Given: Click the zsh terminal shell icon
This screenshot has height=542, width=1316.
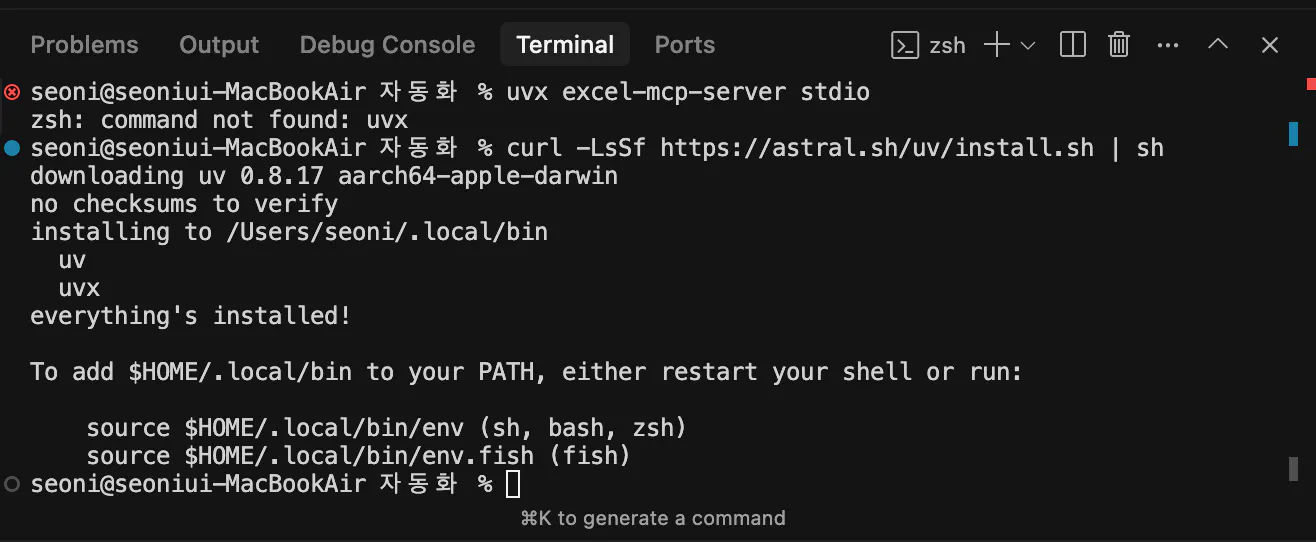Looking at the screenshot, I should (x=905, y=45).
